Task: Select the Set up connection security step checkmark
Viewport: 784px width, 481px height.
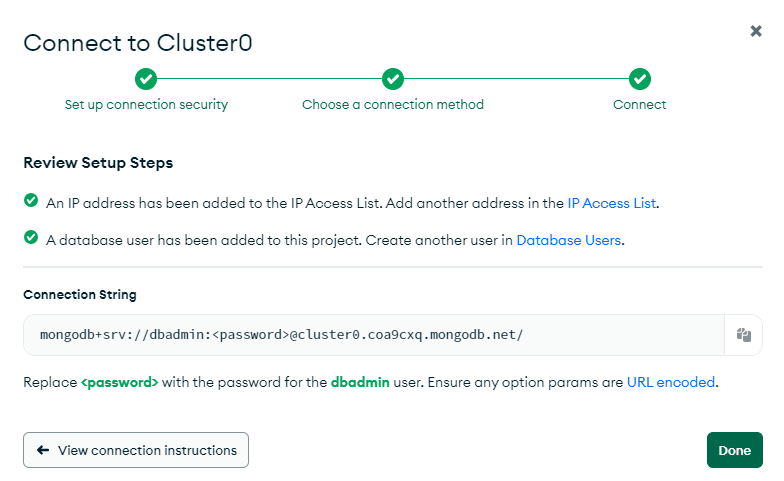Action: 146,79
